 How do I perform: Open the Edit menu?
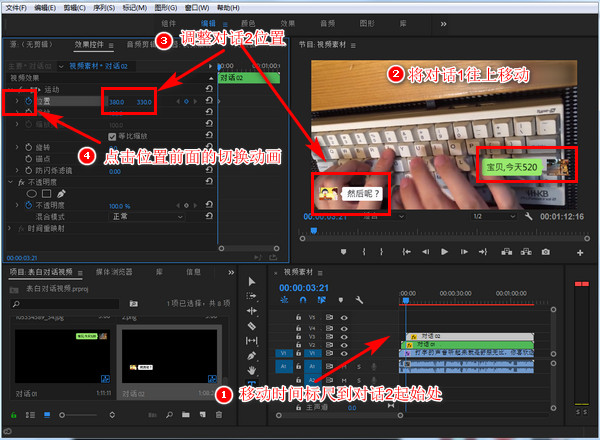pos(45,8)
